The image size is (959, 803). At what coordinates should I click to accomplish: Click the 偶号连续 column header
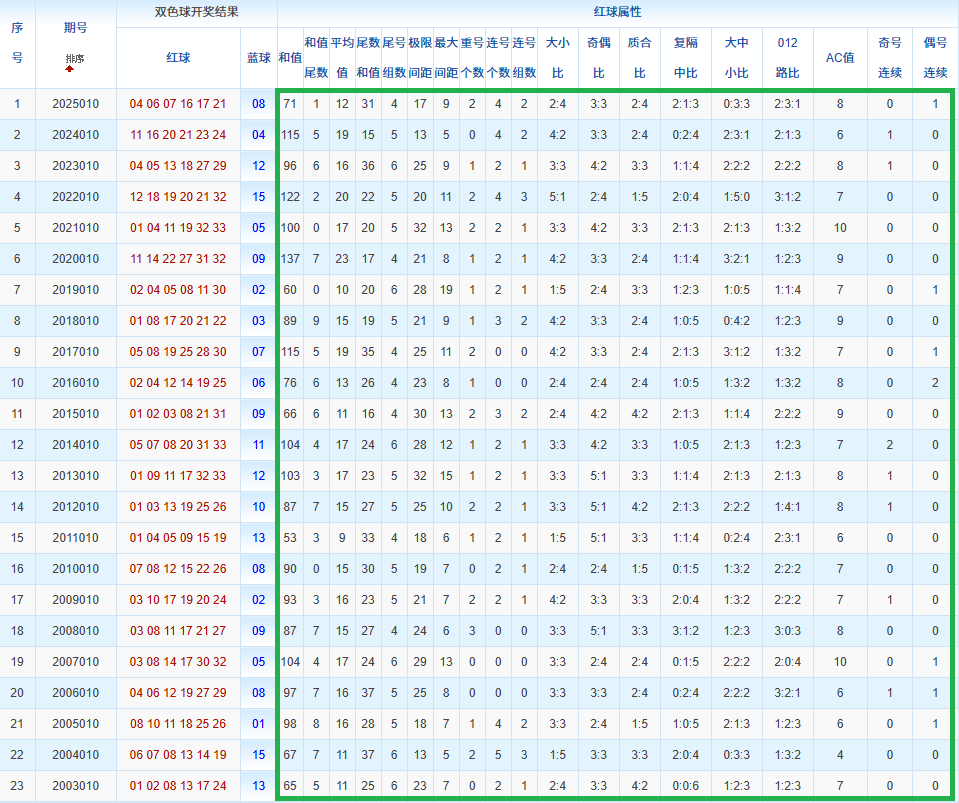click(935, 58)
